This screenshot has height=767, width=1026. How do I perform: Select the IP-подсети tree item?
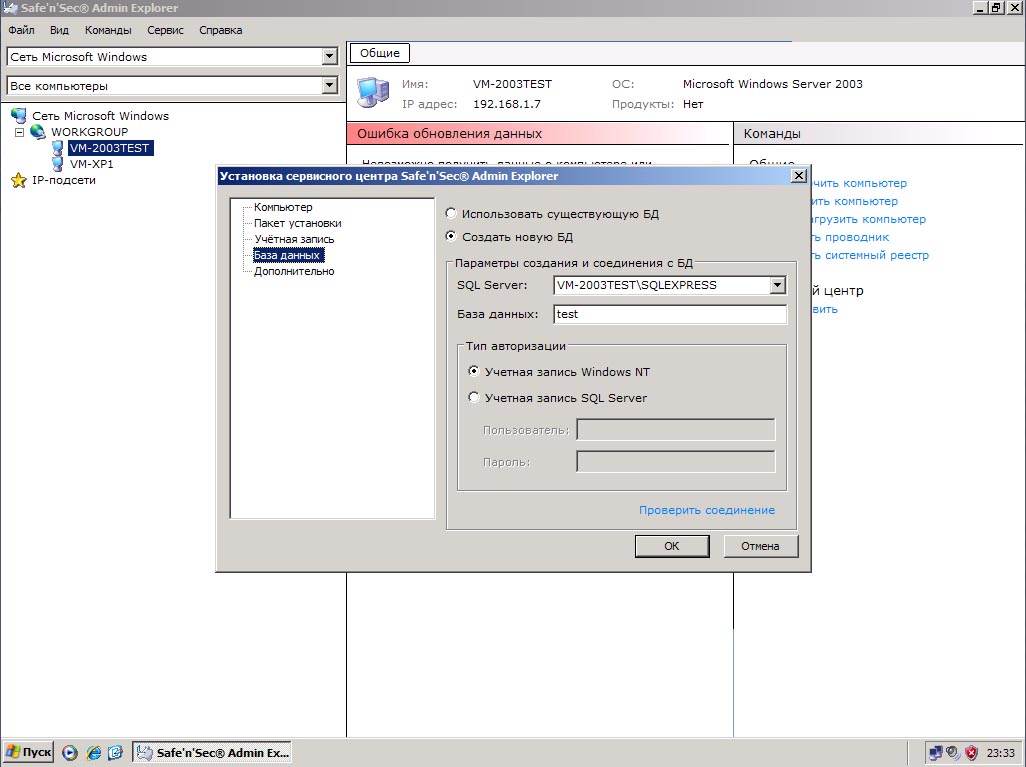(x=64, y=180)
